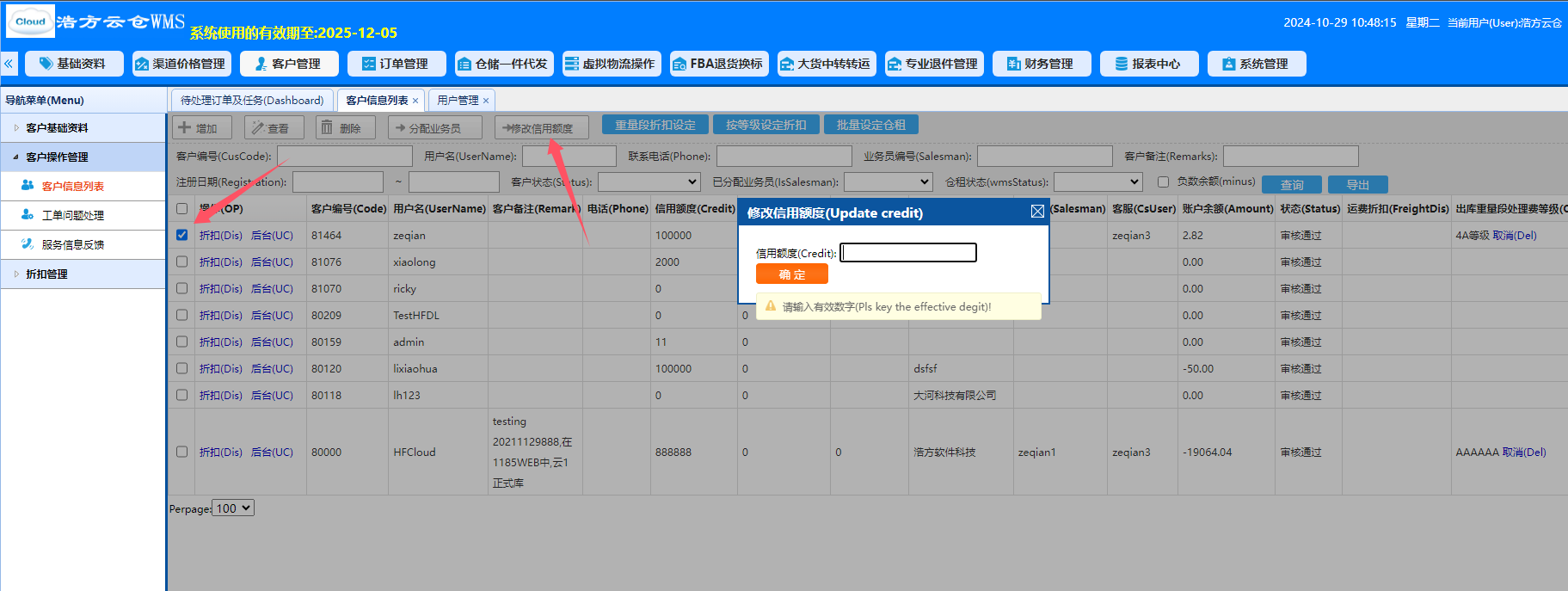Viewport: 1568px width, 591px height.
Task: Click the 工单问题处理 sidebar icon
Action: 28,215
